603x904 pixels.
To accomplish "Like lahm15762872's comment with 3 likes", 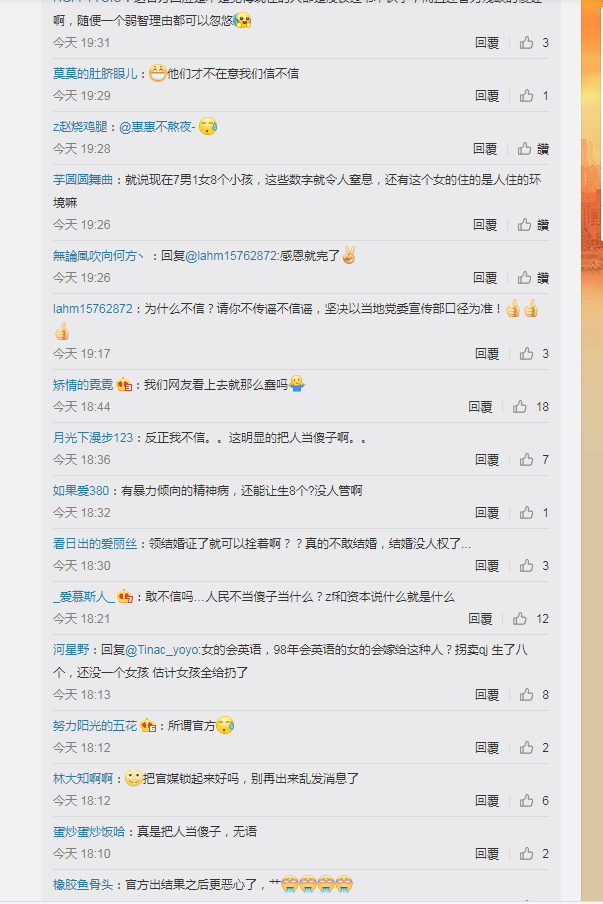I will point(534,354).
